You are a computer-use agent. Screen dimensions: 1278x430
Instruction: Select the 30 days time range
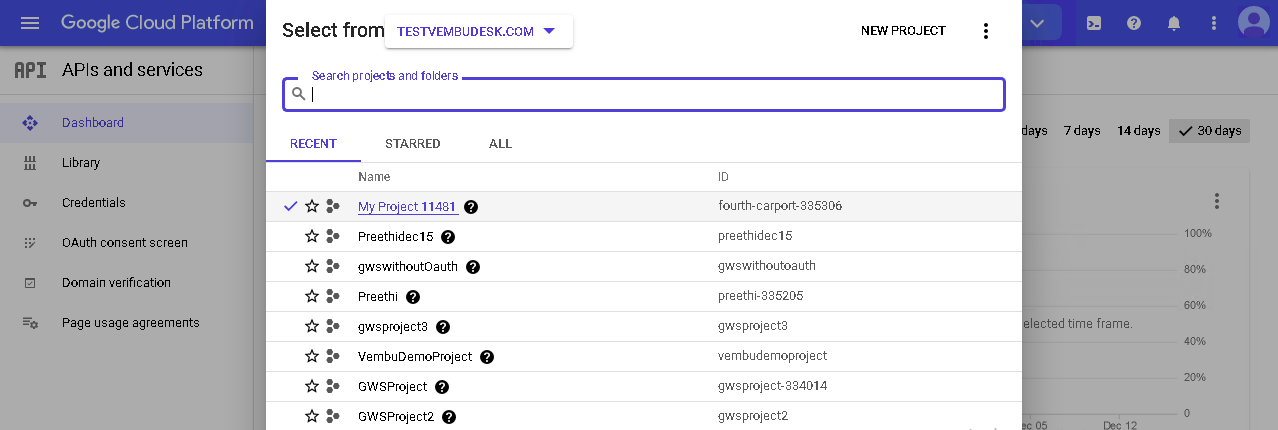point(1209,131)
